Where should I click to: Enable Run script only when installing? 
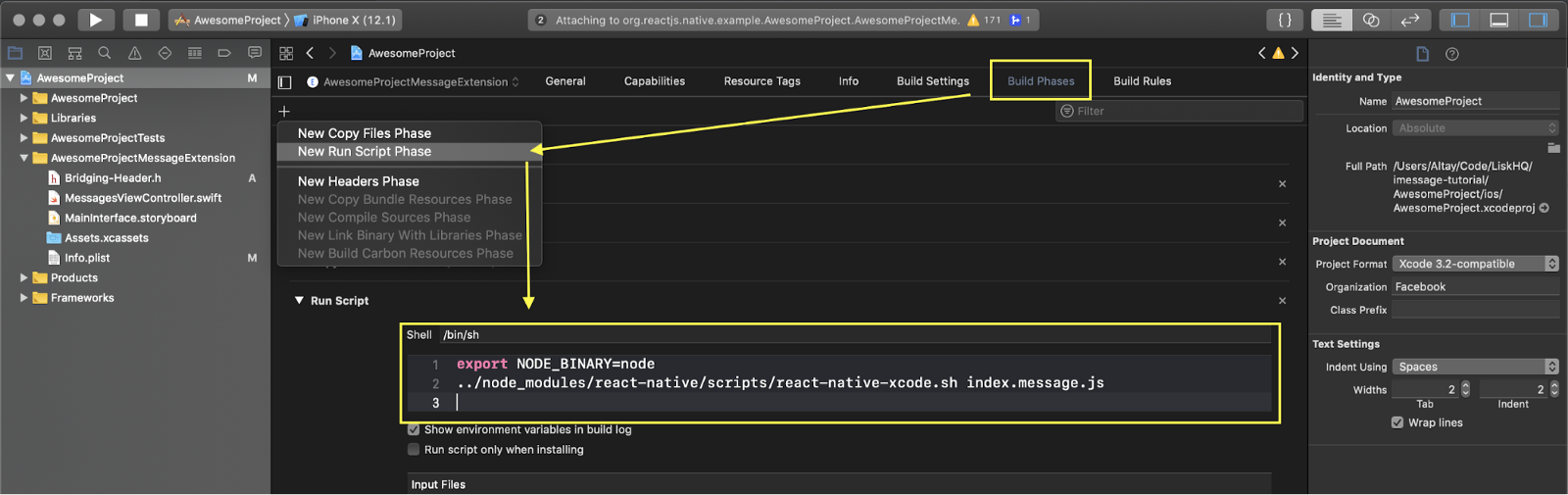coord(414,450)
